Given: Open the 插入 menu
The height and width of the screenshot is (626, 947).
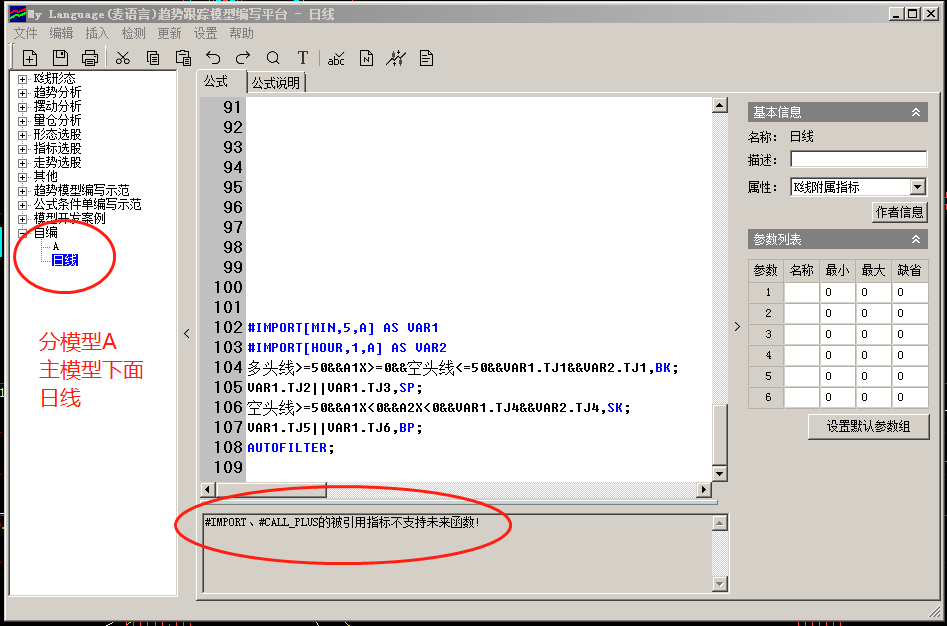Looking at the screenshot, I should click(97, 33).
